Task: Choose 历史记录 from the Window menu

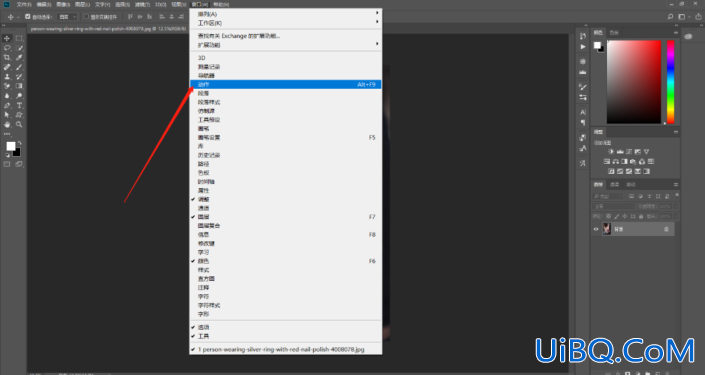Action: coord(286,155)
